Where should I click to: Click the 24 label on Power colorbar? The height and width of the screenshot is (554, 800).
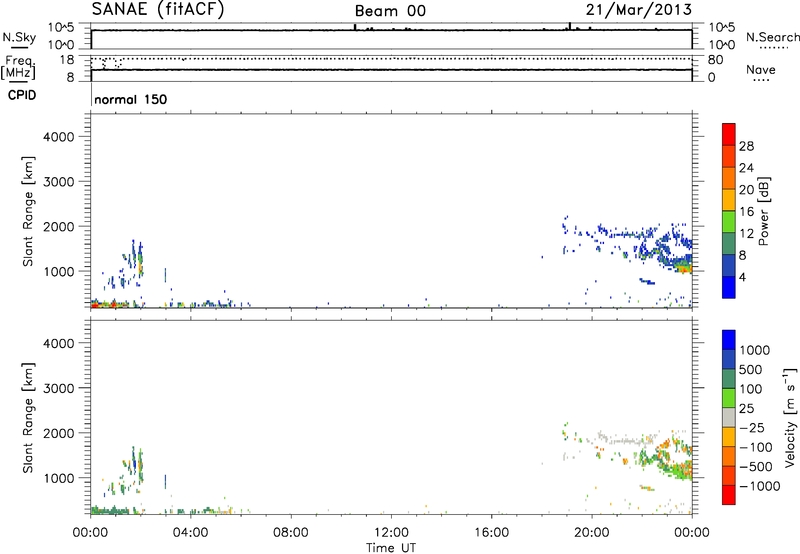click(746, 168)
